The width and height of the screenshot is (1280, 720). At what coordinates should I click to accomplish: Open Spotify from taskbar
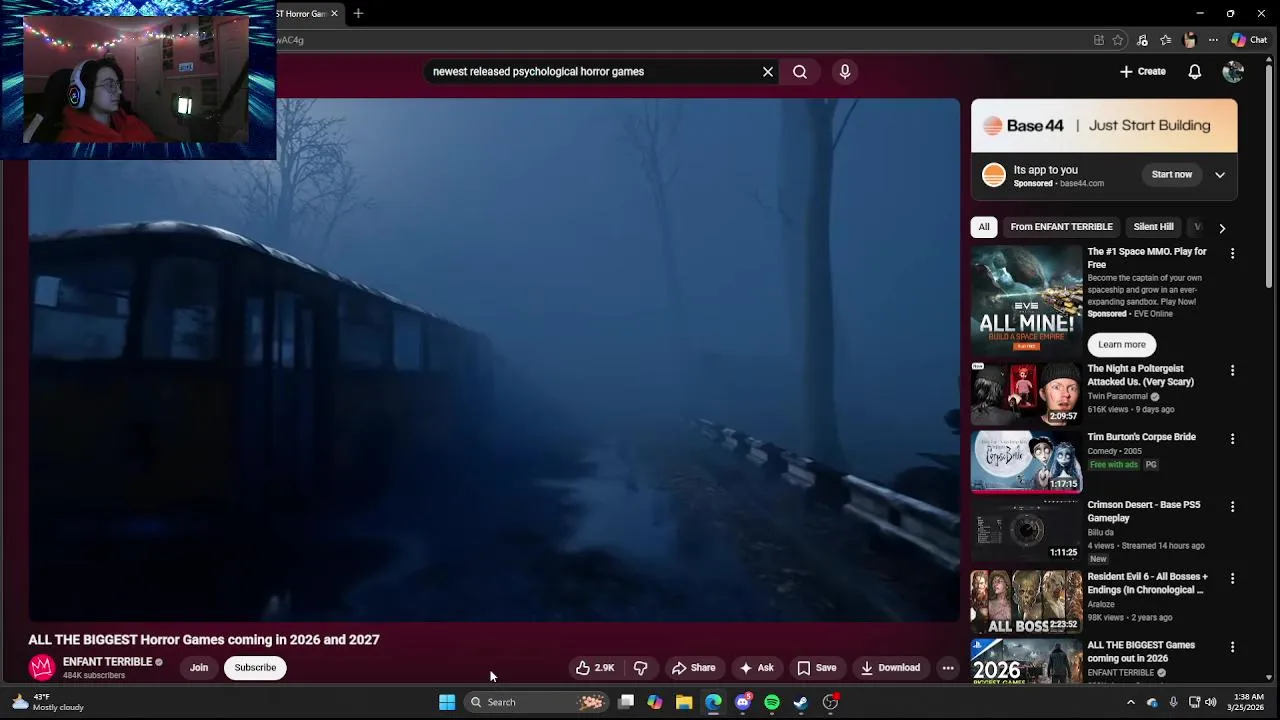point(772,702)
